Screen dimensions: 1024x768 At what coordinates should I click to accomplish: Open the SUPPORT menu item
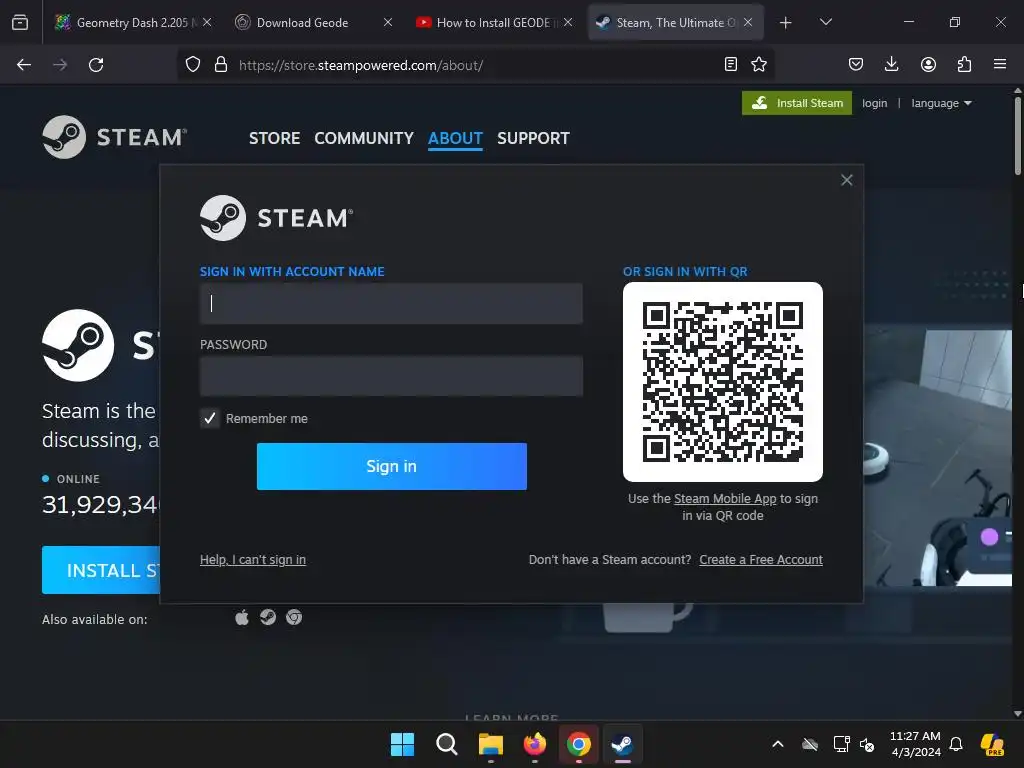point(533,138)
